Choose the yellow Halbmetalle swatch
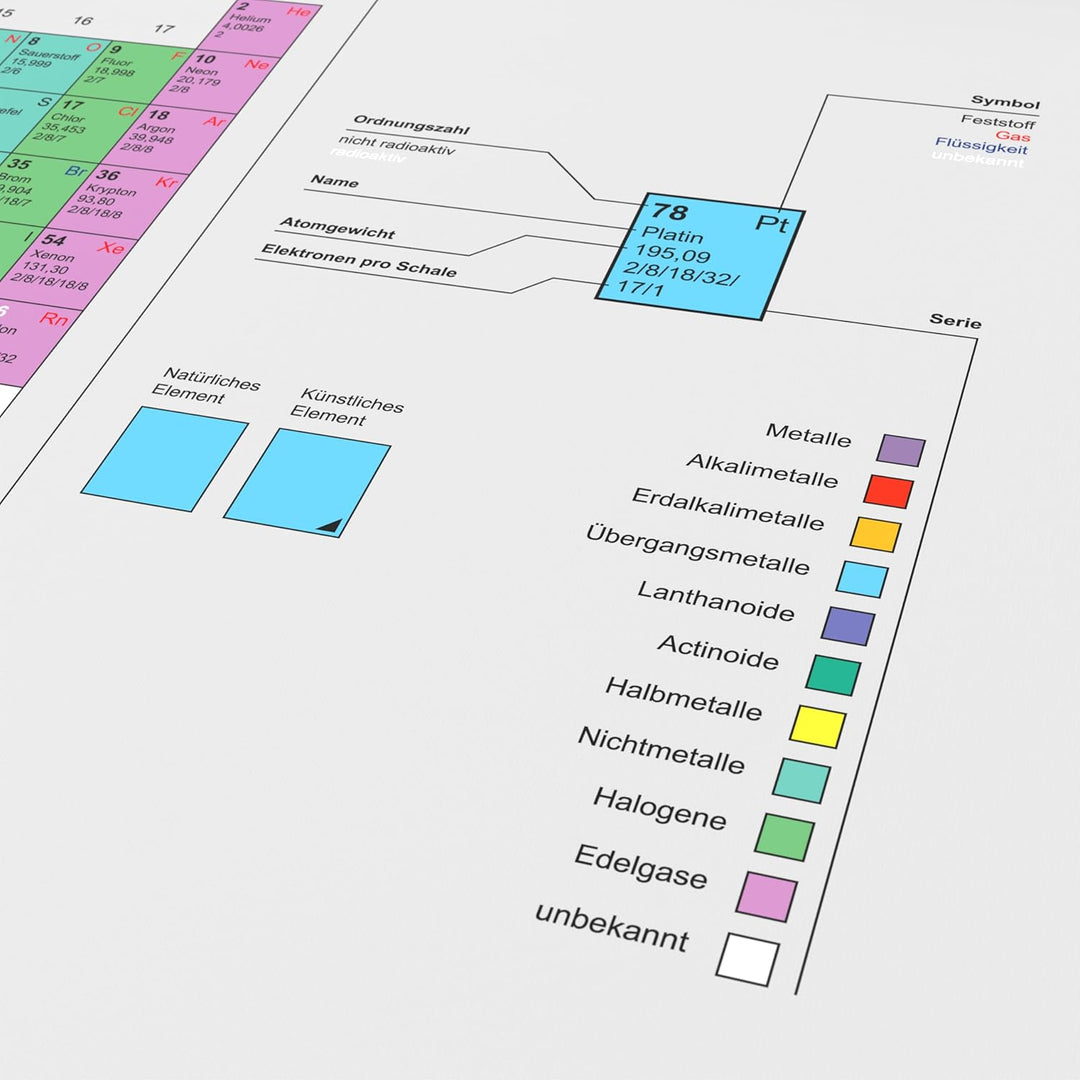The height and width of the screenshot is (1080, 1080). click(x=817, y=726)
